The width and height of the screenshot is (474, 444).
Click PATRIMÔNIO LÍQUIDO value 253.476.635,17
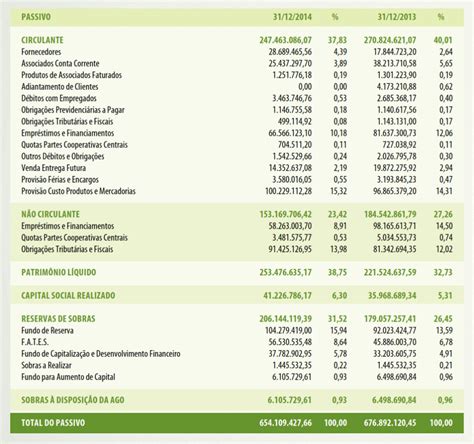[x=286, y=272]
